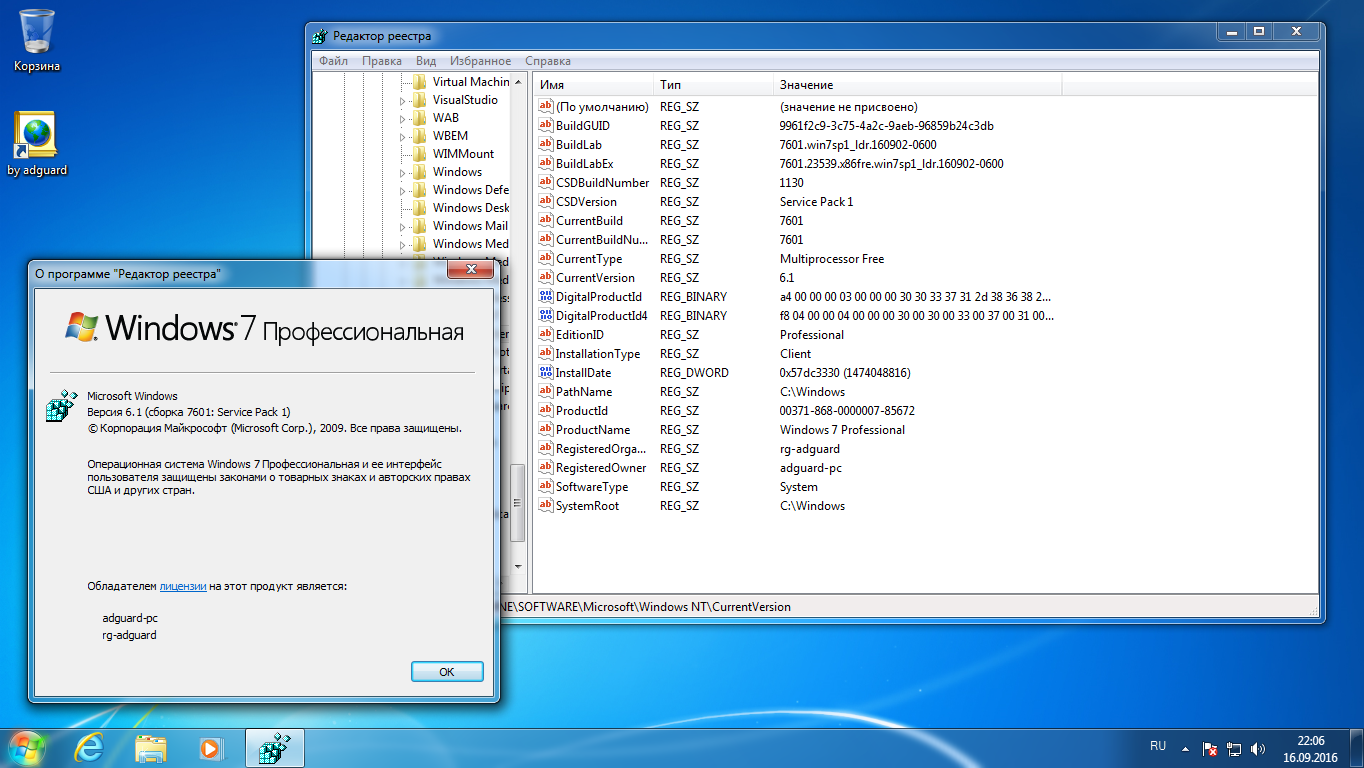Open the volume speaker tray icon
1364x768 pixels.
click(1258, 748)
